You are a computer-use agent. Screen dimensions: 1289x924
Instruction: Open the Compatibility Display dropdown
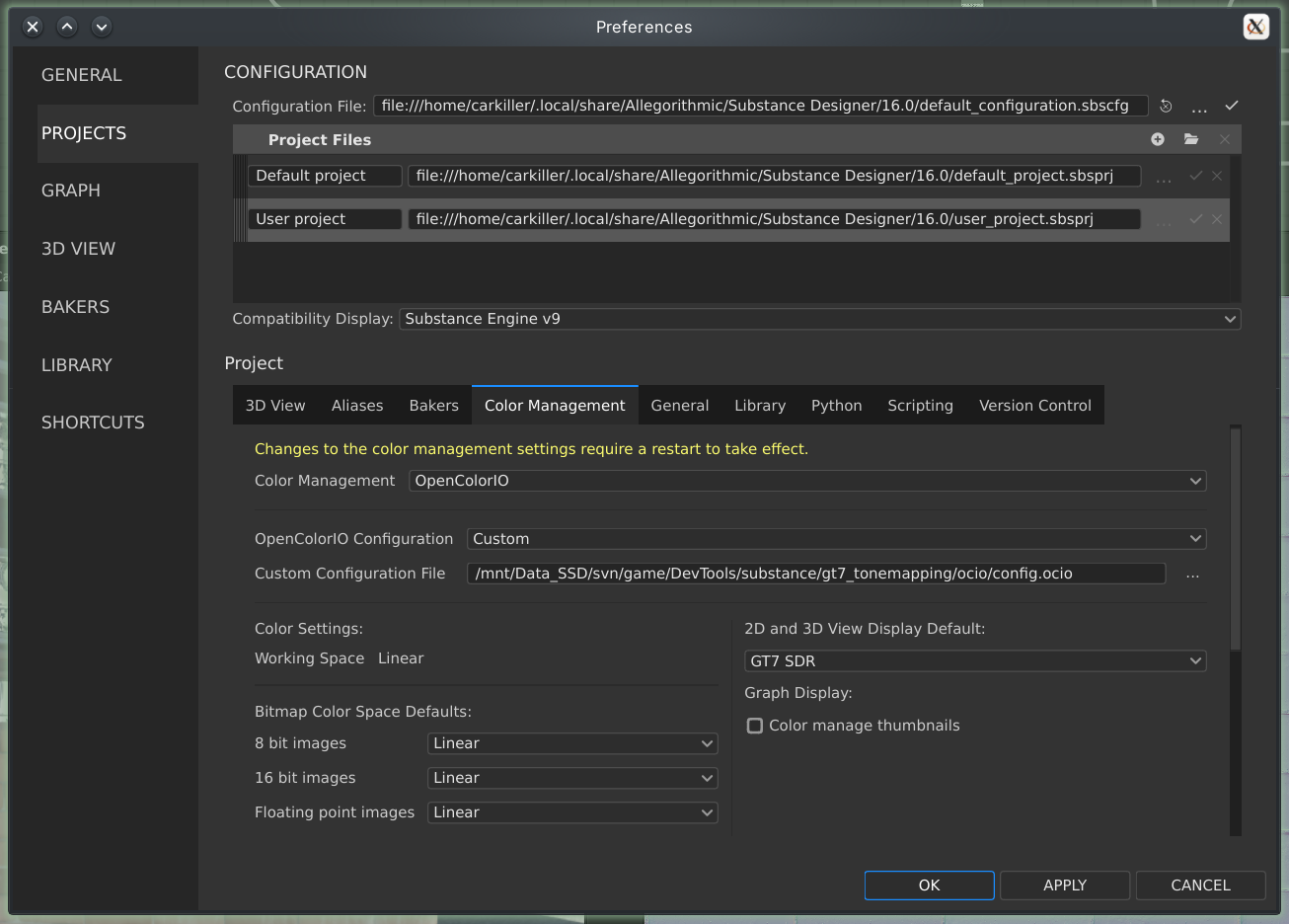(x=819, y=319)
